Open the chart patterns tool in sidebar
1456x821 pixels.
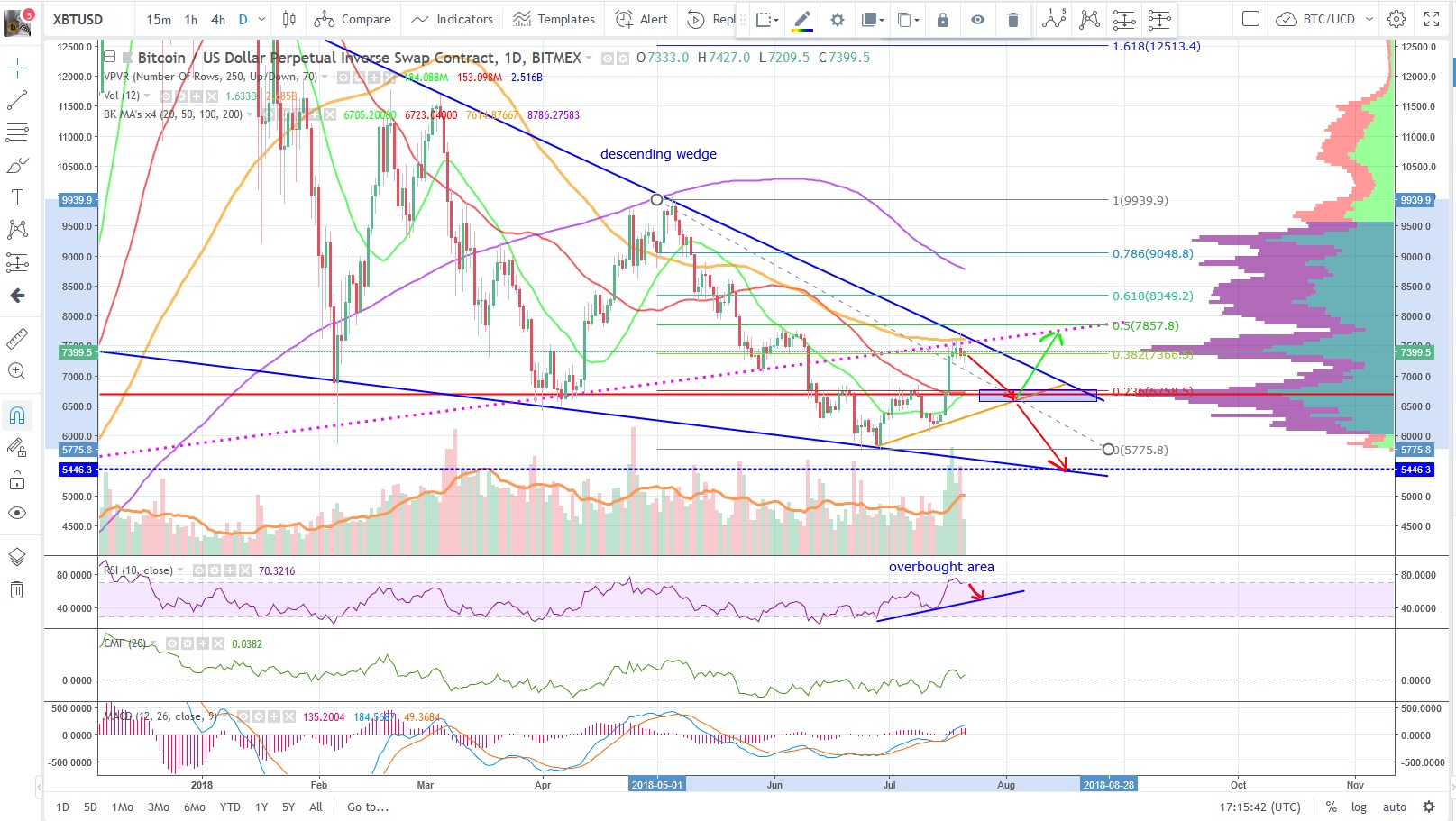coord(17,230)
